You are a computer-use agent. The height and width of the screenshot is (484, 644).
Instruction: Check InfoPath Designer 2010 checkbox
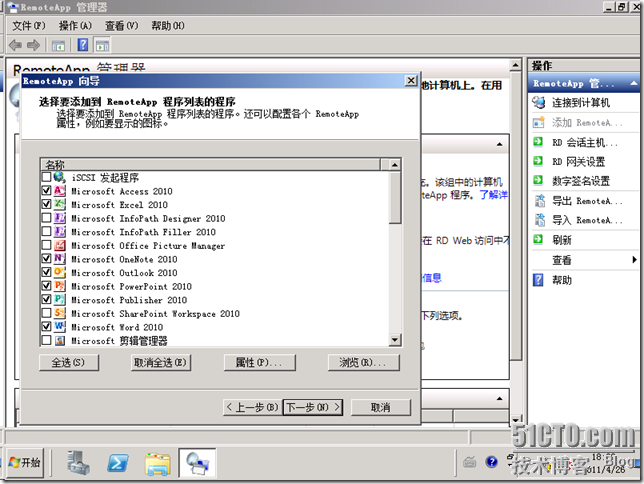[x=46, y=218]
